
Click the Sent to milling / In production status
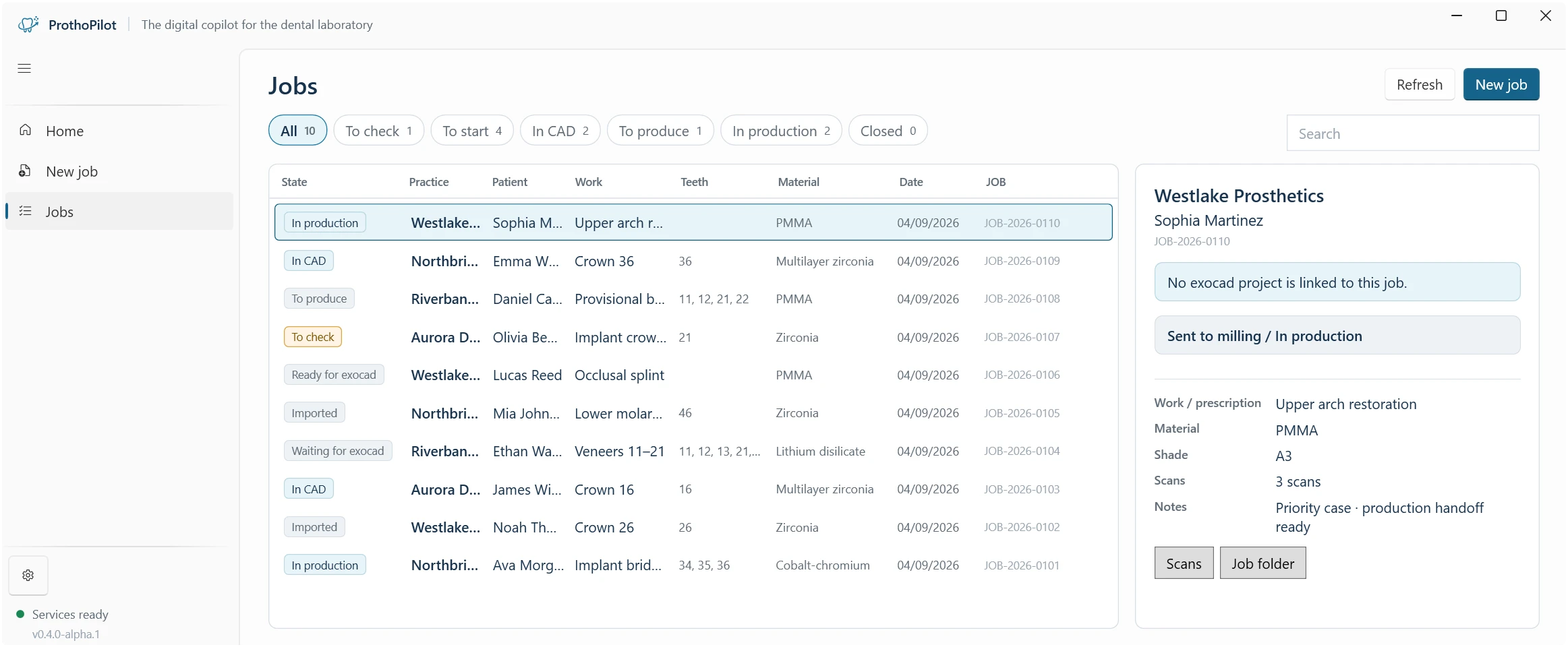pyautogui.click(x=1337, y=336)
